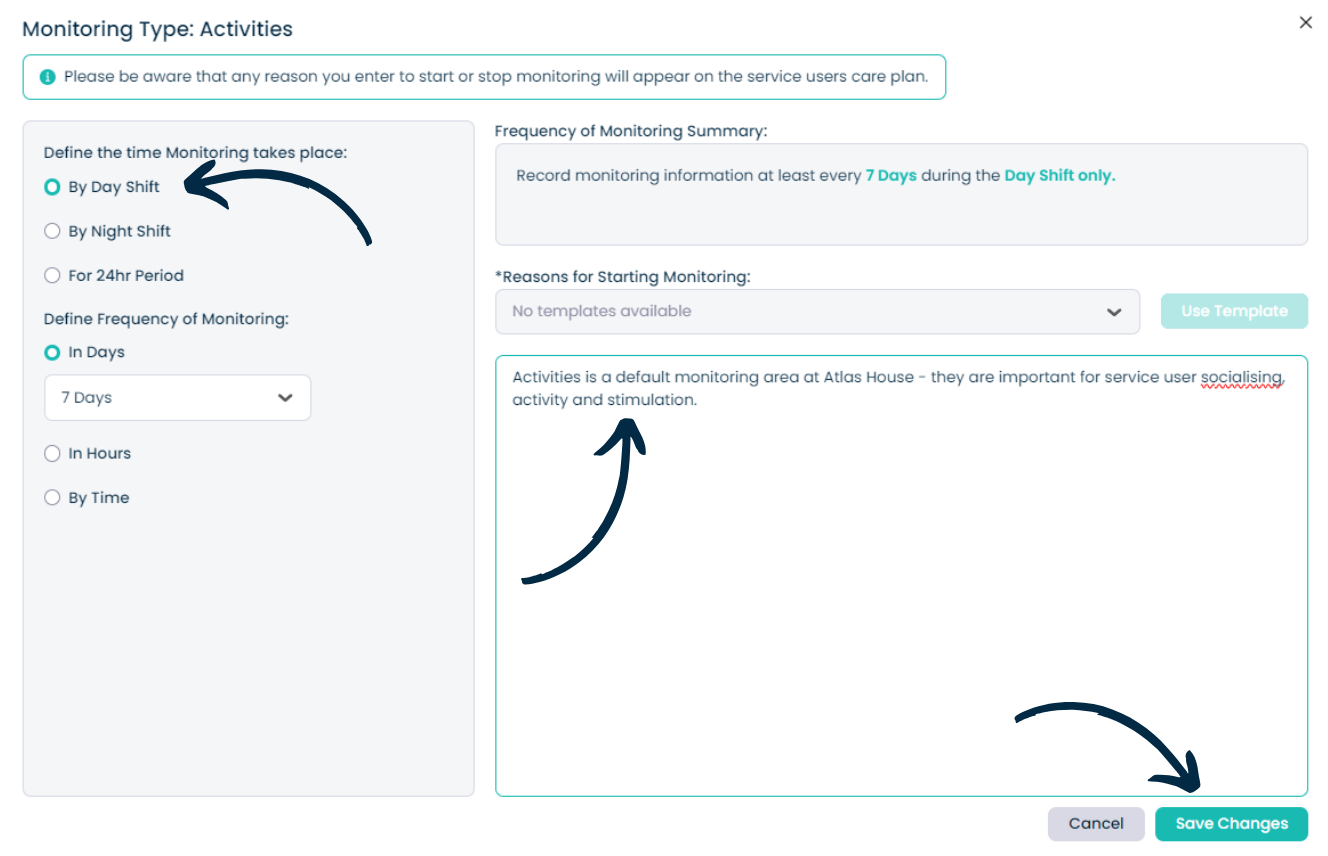Click the info icon in the notice banner
1328x856 pixels.
[x=47, y=77]
